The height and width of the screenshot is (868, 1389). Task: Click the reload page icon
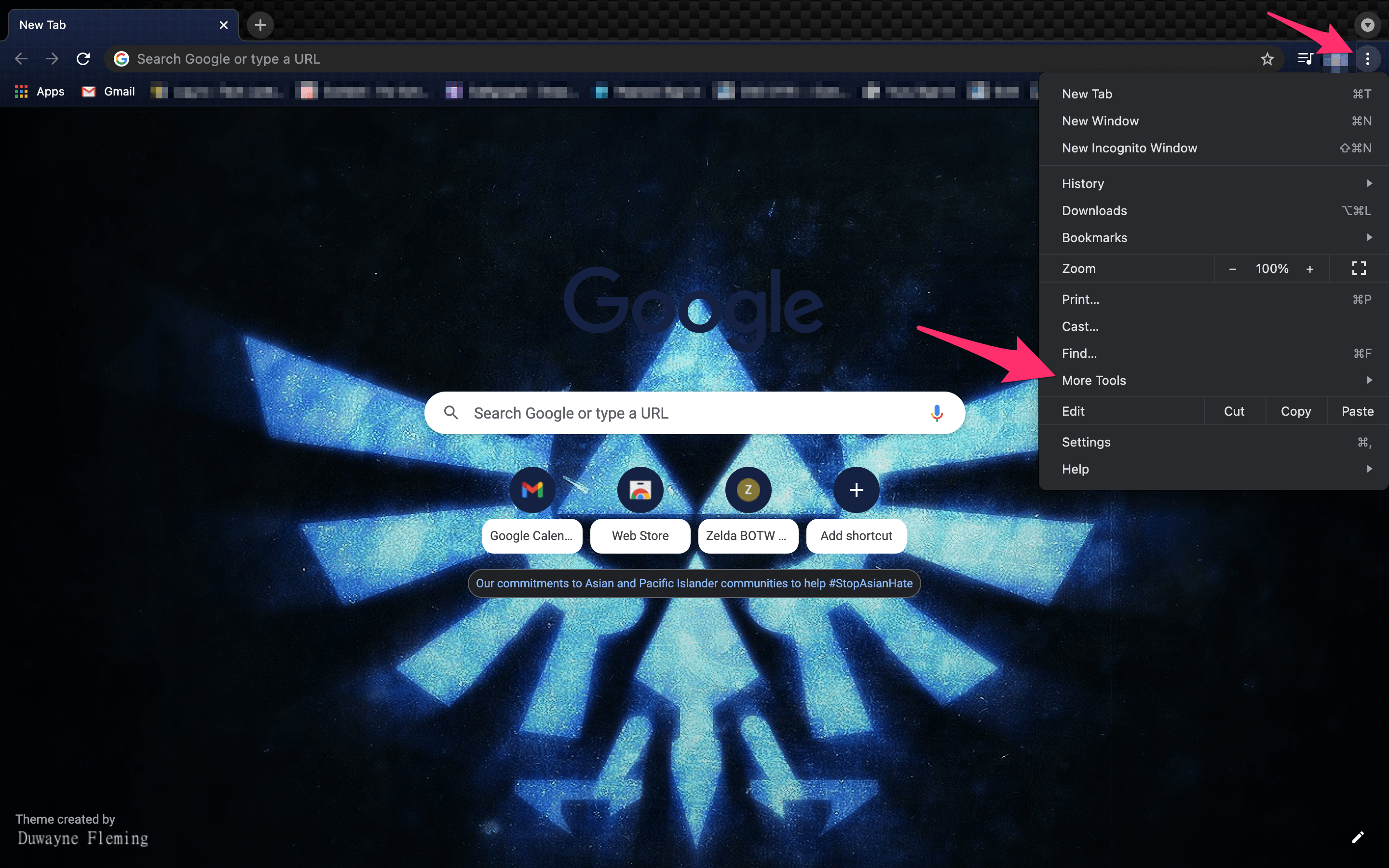click(83, 58)
